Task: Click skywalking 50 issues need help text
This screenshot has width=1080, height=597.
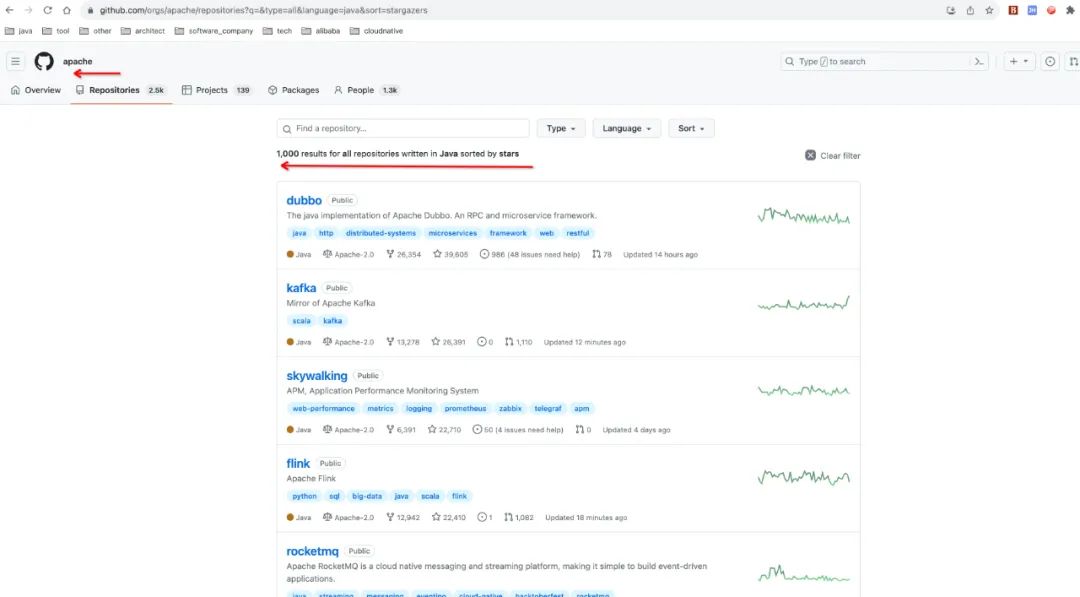Action: (x=517, y=430)
